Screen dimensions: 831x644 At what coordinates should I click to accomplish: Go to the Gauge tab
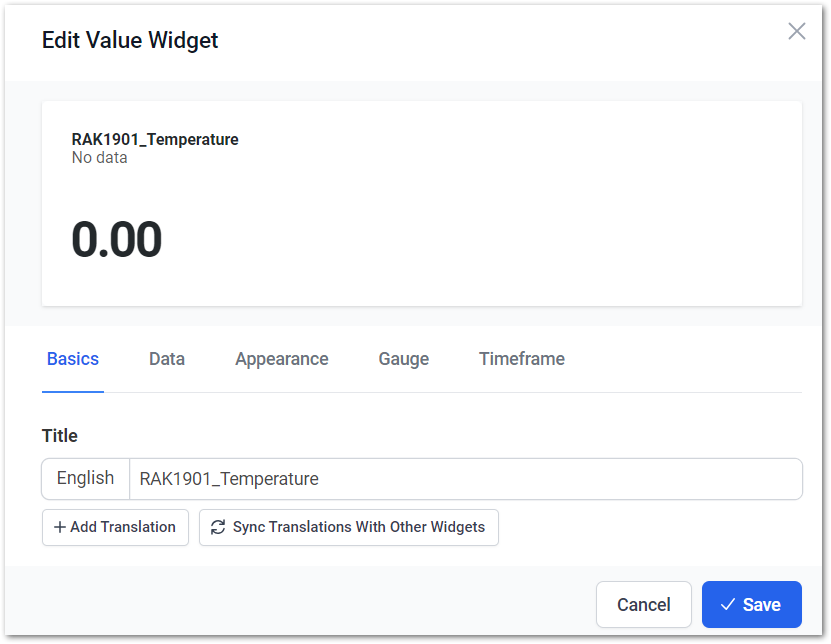403,359
